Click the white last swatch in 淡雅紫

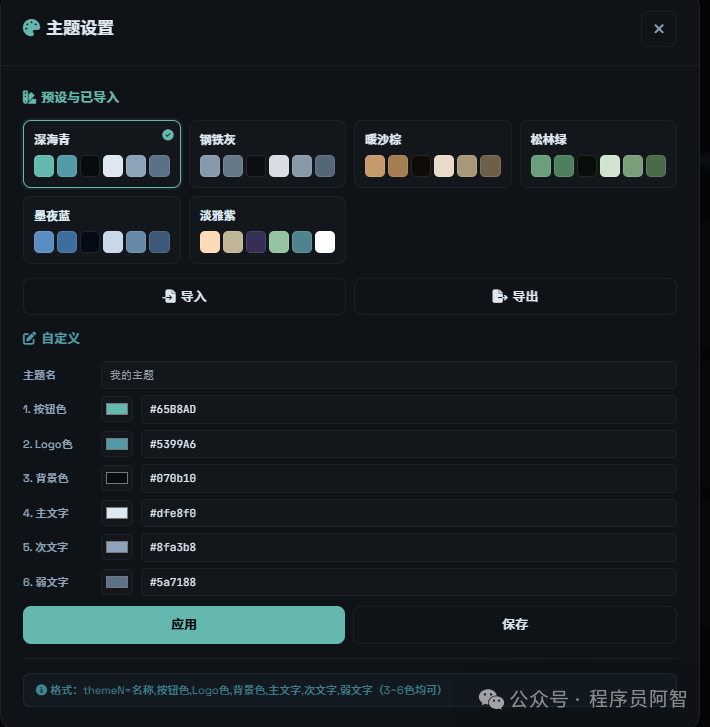[x=325, y=242]
